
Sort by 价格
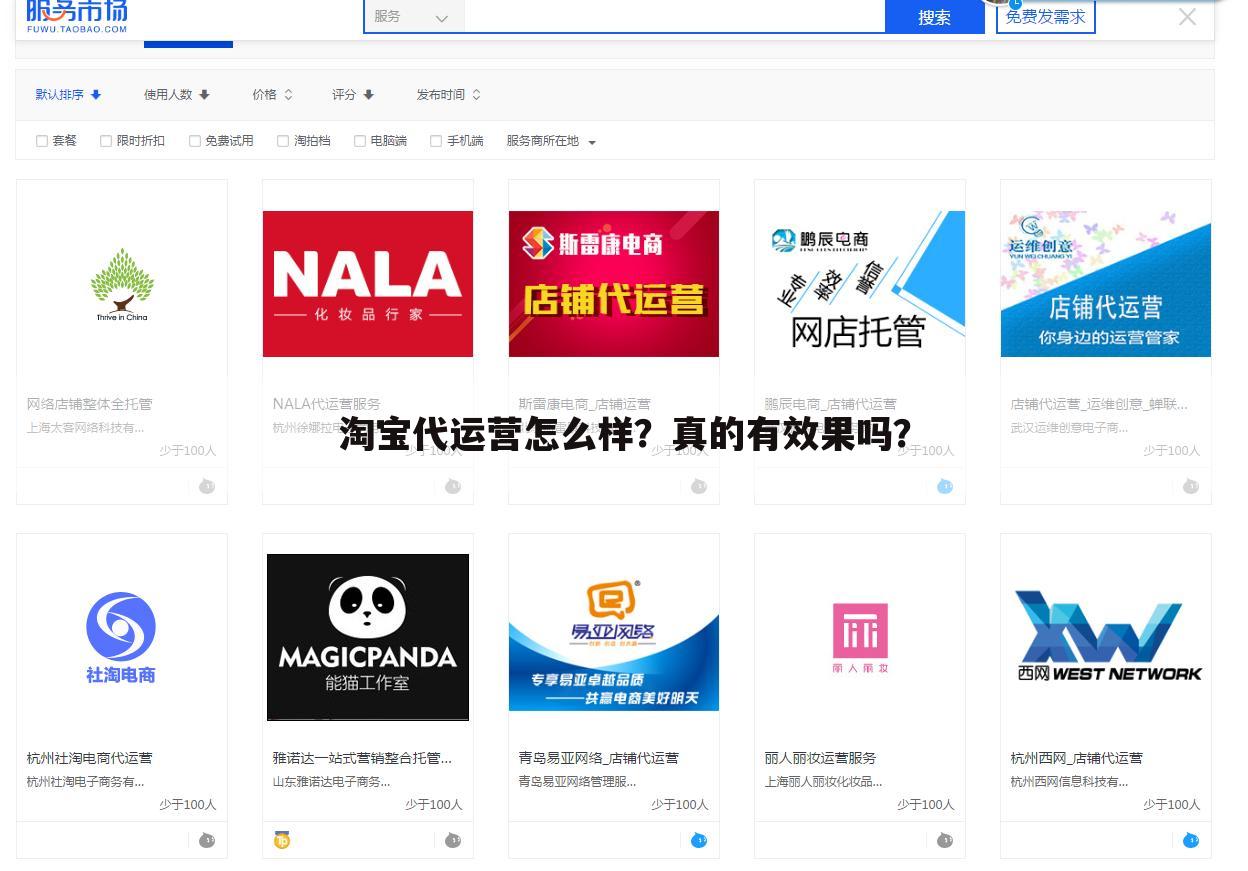(x=272, y=95)
